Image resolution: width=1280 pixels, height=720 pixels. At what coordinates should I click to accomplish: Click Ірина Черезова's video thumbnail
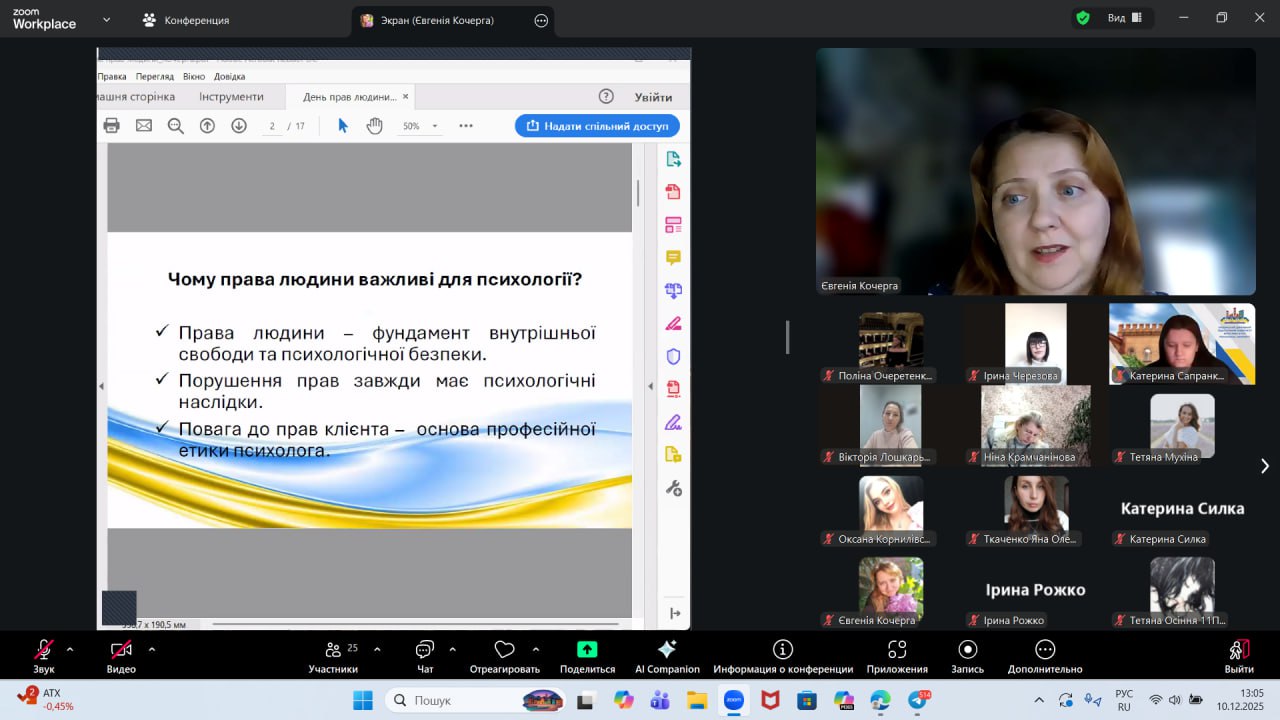point(1035,342)
